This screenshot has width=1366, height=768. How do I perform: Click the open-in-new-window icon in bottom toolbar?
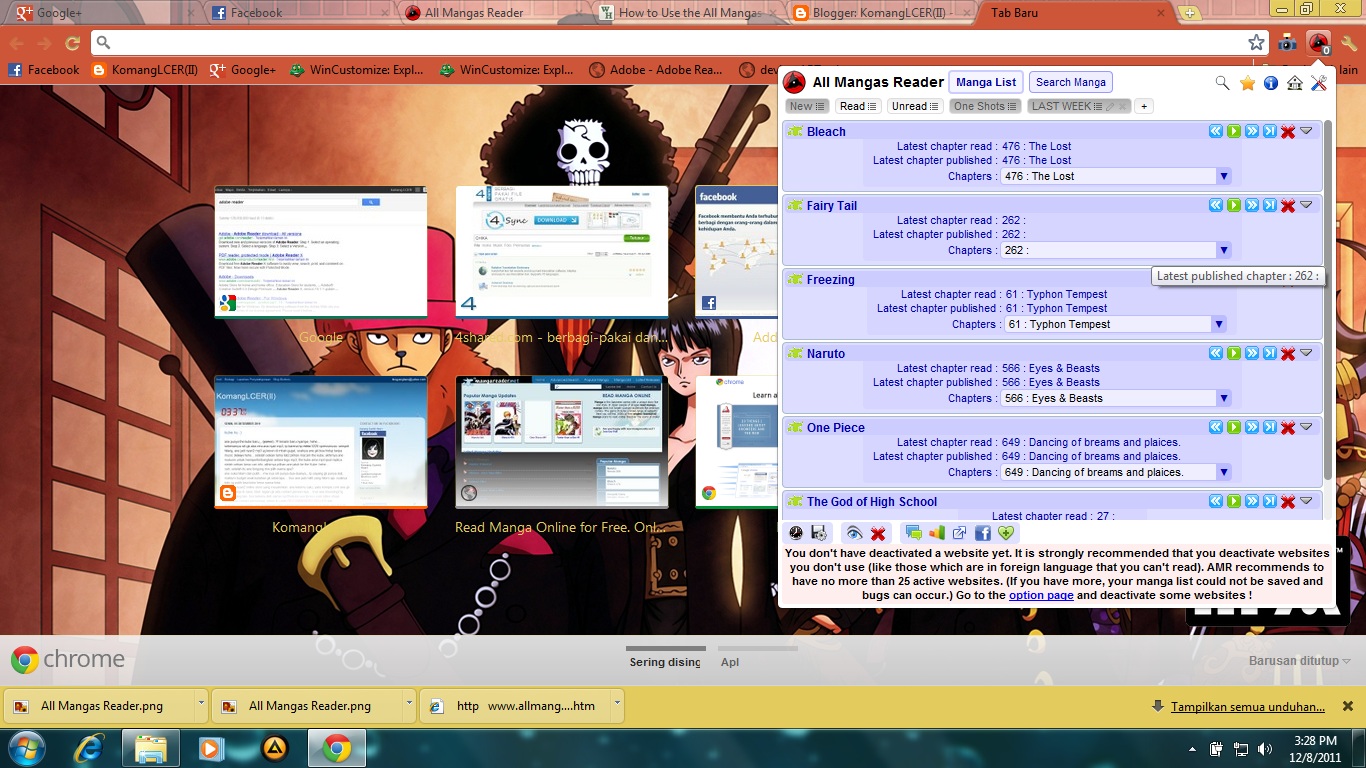(x=960, y=533)
